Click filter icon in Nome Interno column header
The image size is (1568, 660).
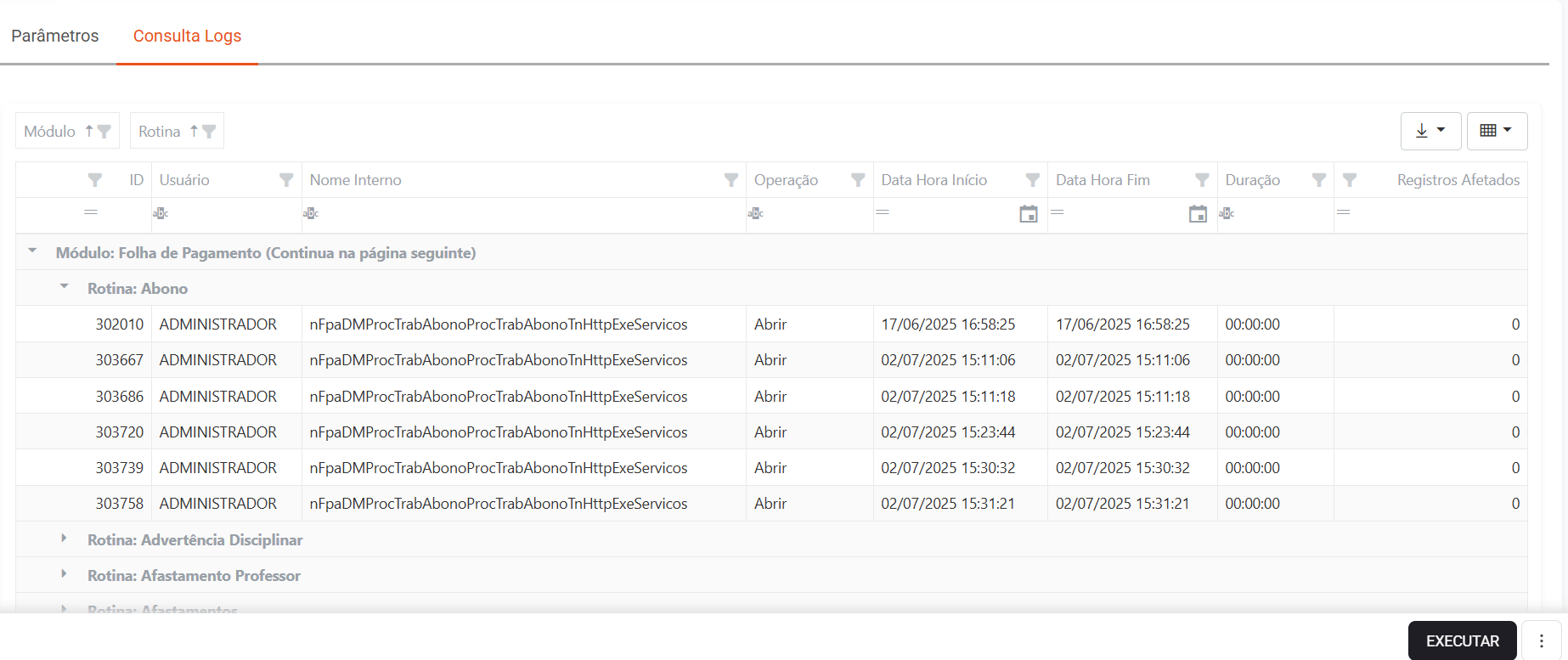730,180
